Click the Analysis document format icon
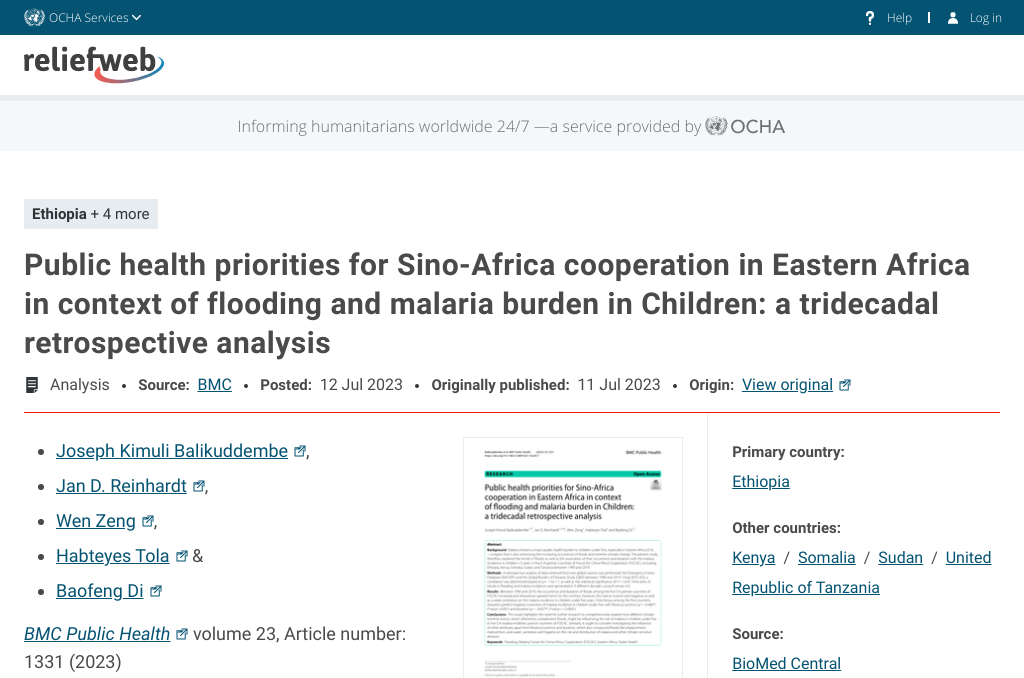Screen dimensions: 1024x678 33,385
